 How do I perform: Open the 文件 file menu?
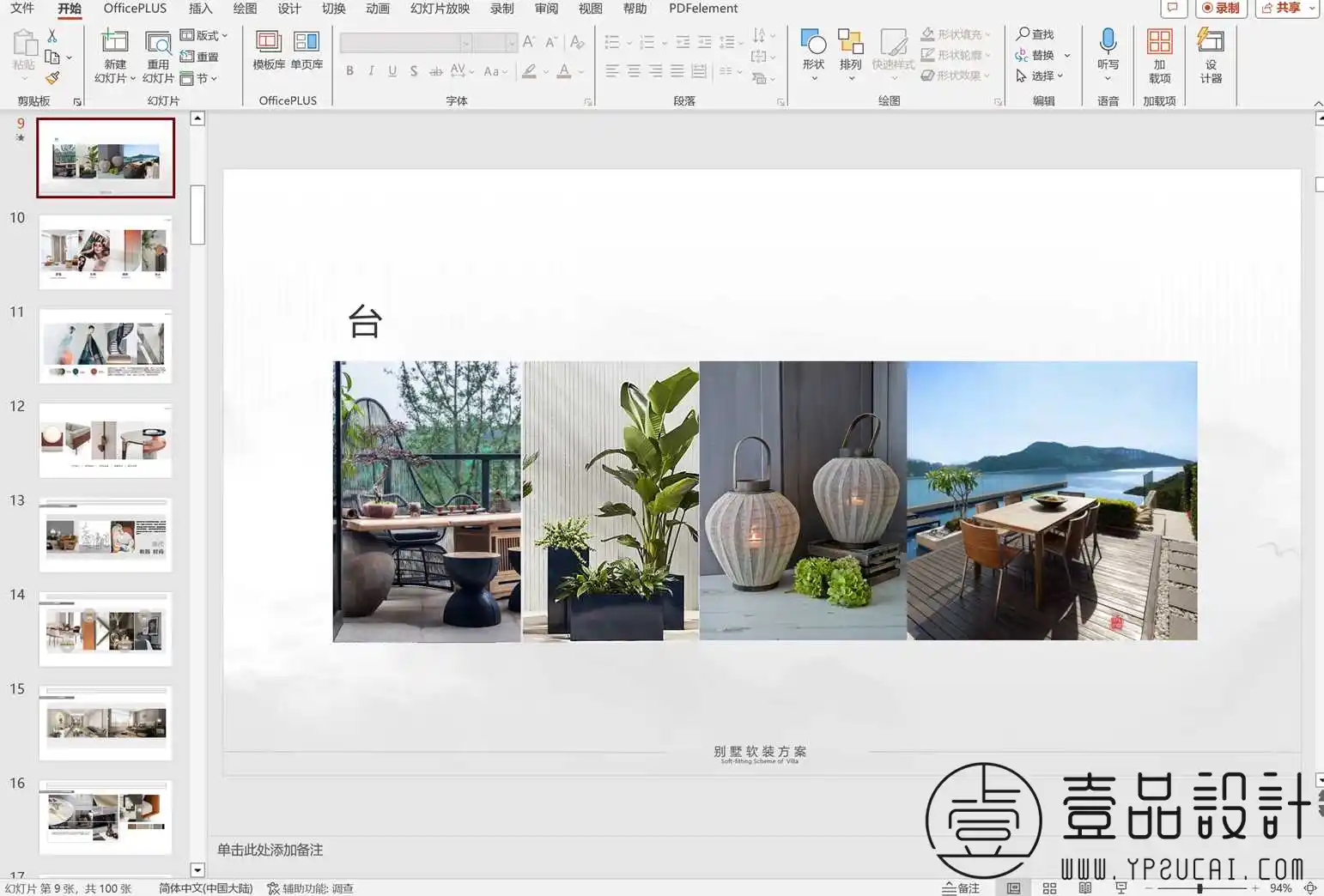(x=22, y=9)
